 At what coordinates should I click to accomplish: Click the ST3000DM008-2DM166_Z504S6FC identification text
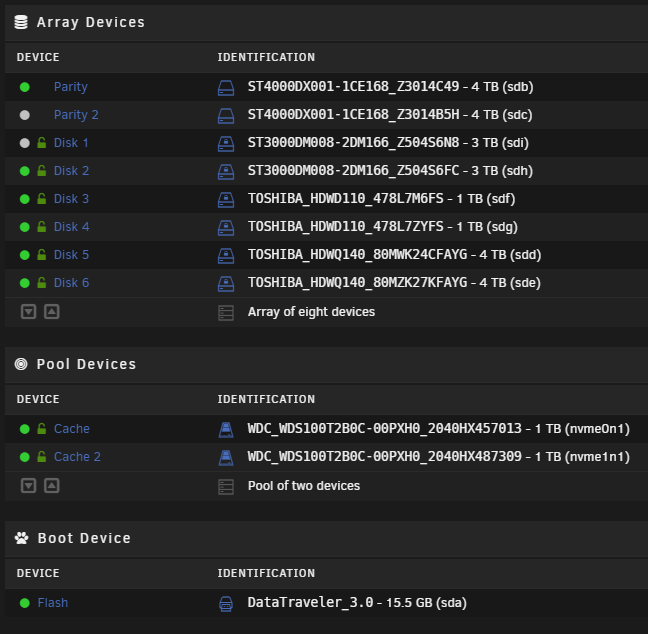353,170
